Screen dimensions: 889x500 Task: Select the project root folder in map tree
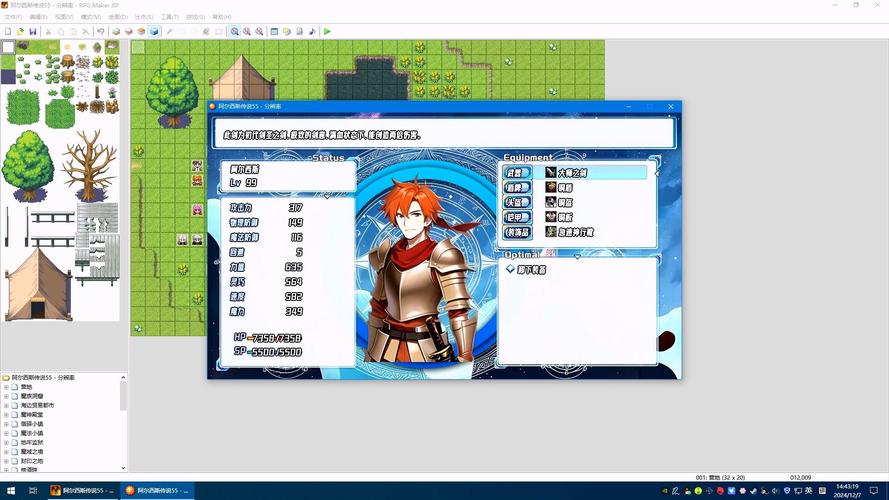[x=39, y=378]
